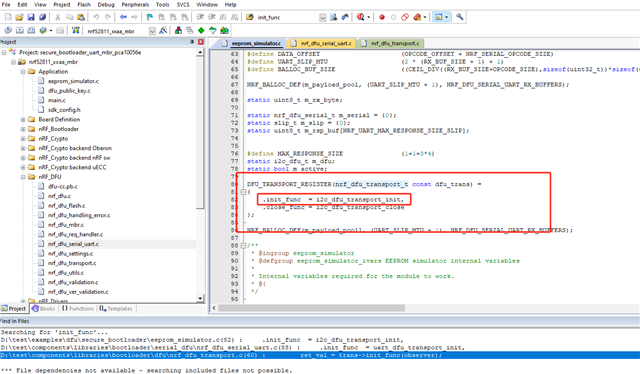
Task: Insert a bookmark with the flag icon
Action: click(149, 17)
